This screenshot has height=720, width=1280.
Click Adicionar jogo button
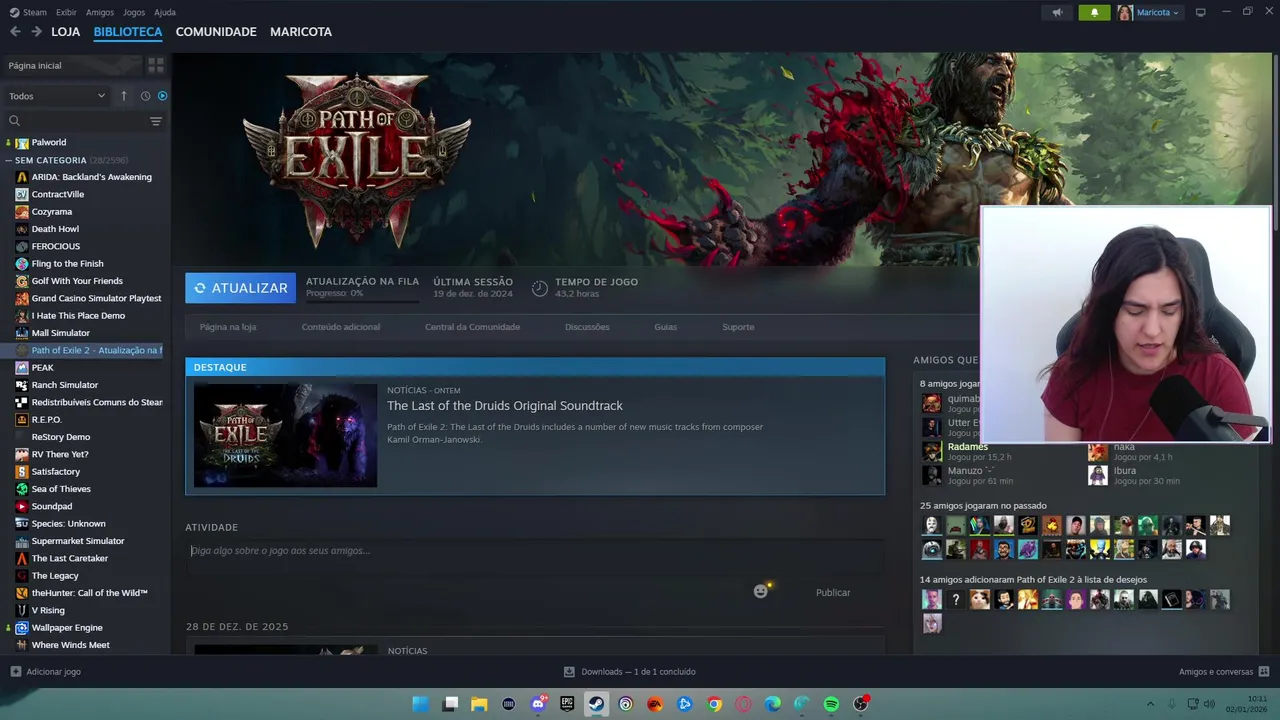pos(46,672)
